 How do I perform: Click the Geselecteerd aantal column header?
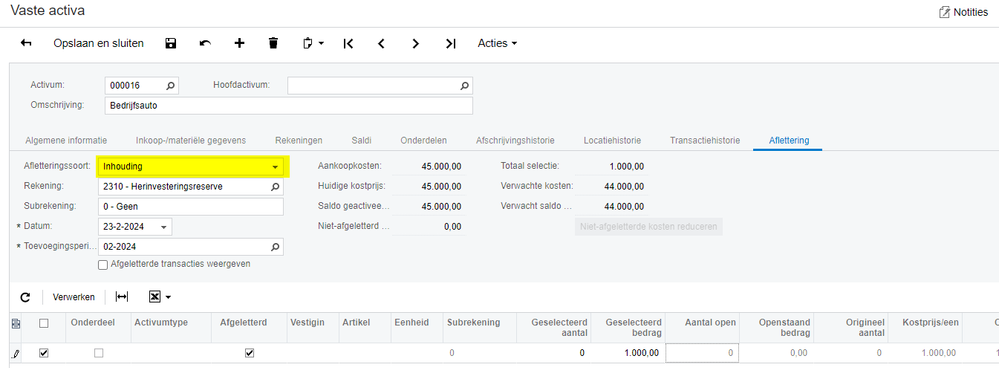[554, 327]
